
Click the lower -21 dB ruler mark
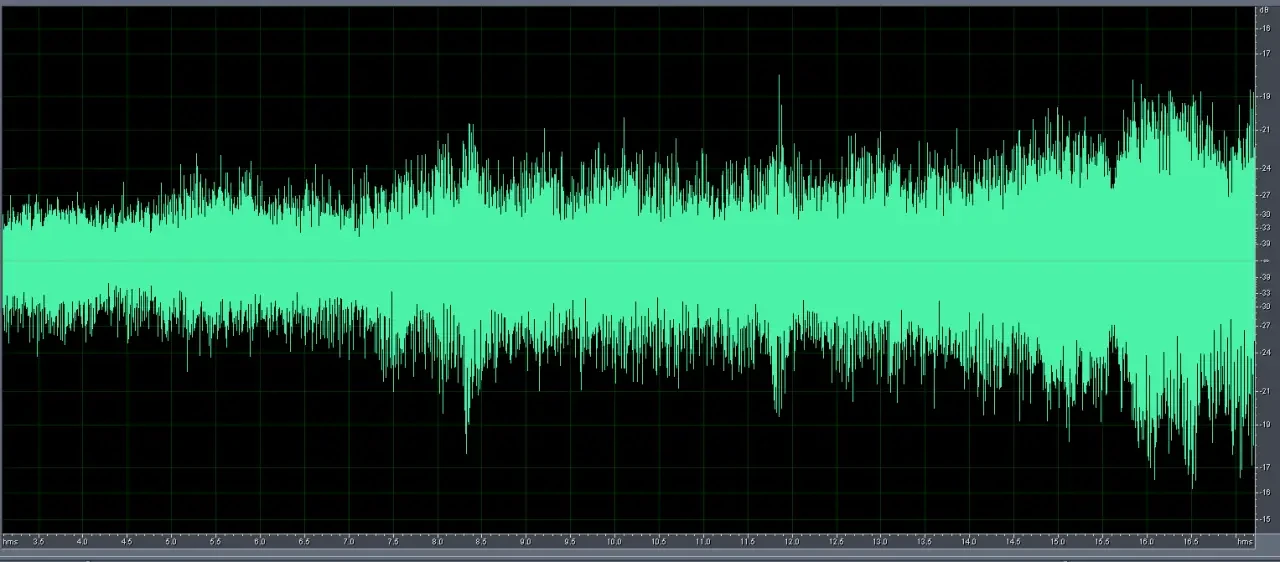point(1265,391)
